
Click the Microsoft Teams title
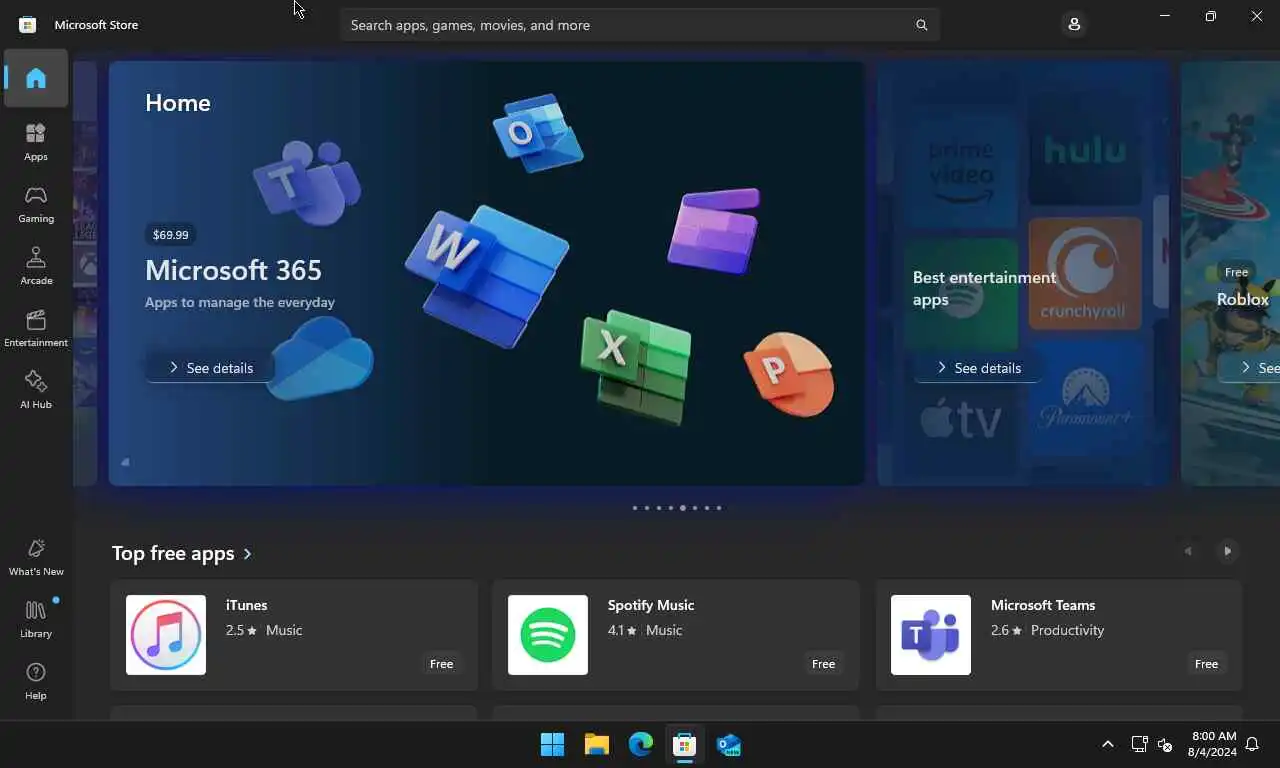pyautogui.click(x=1043, y=605)
